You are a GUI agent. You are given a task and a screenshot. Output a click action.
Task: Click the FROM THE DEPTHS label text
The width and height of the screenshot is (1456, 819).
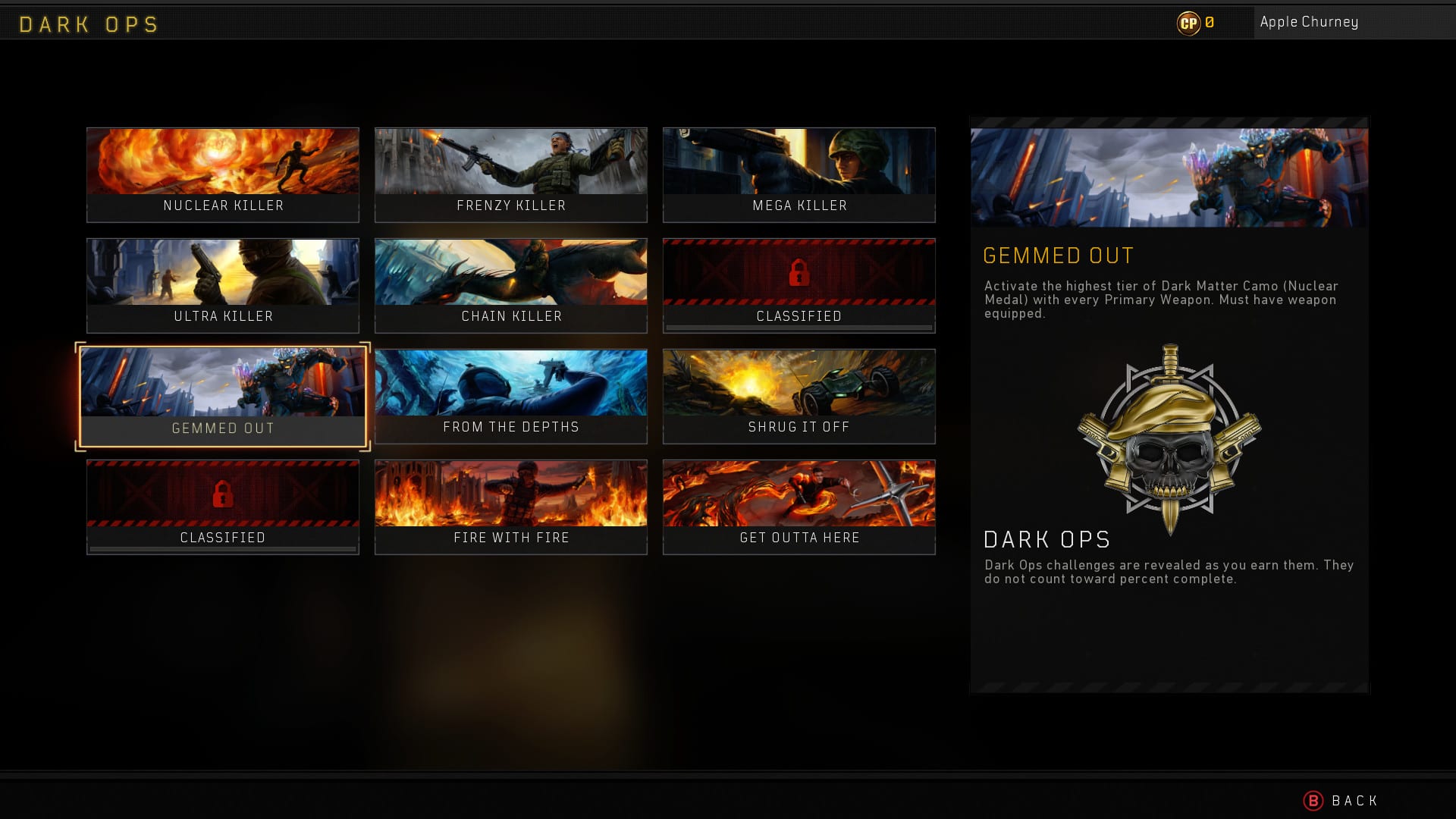pyautogui.click(x=511, y=427)
